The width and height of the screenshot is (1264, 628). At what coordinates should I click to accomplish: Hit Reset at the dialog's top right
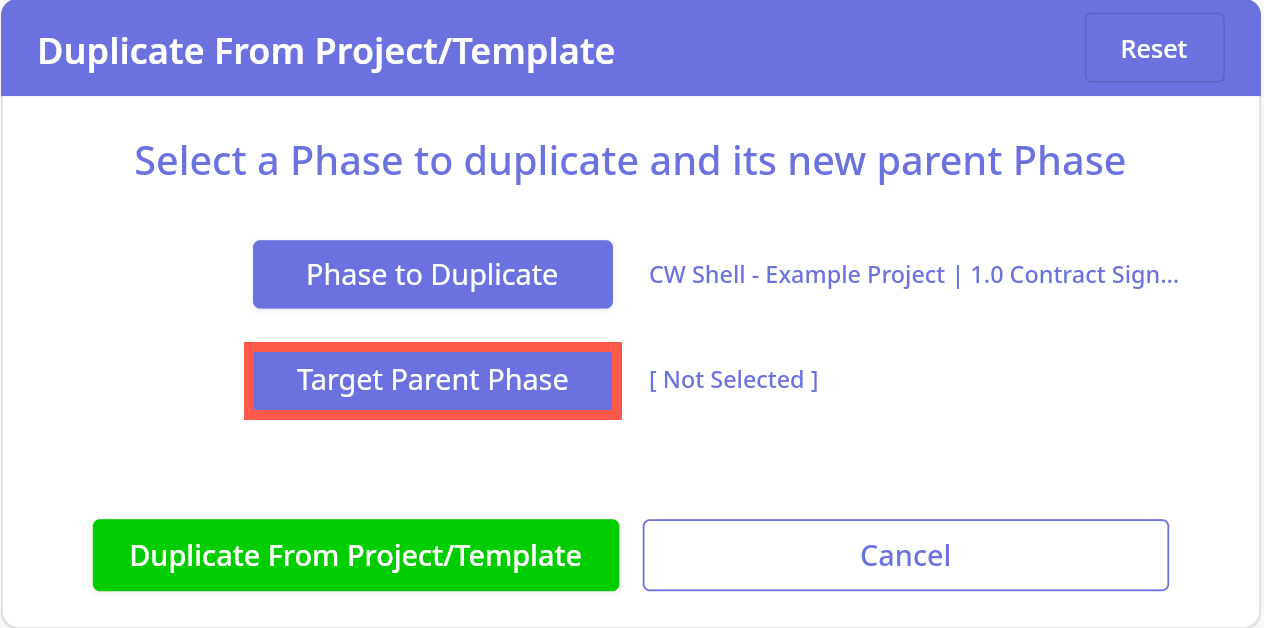pyautogui.click(x=1154, y=49)
